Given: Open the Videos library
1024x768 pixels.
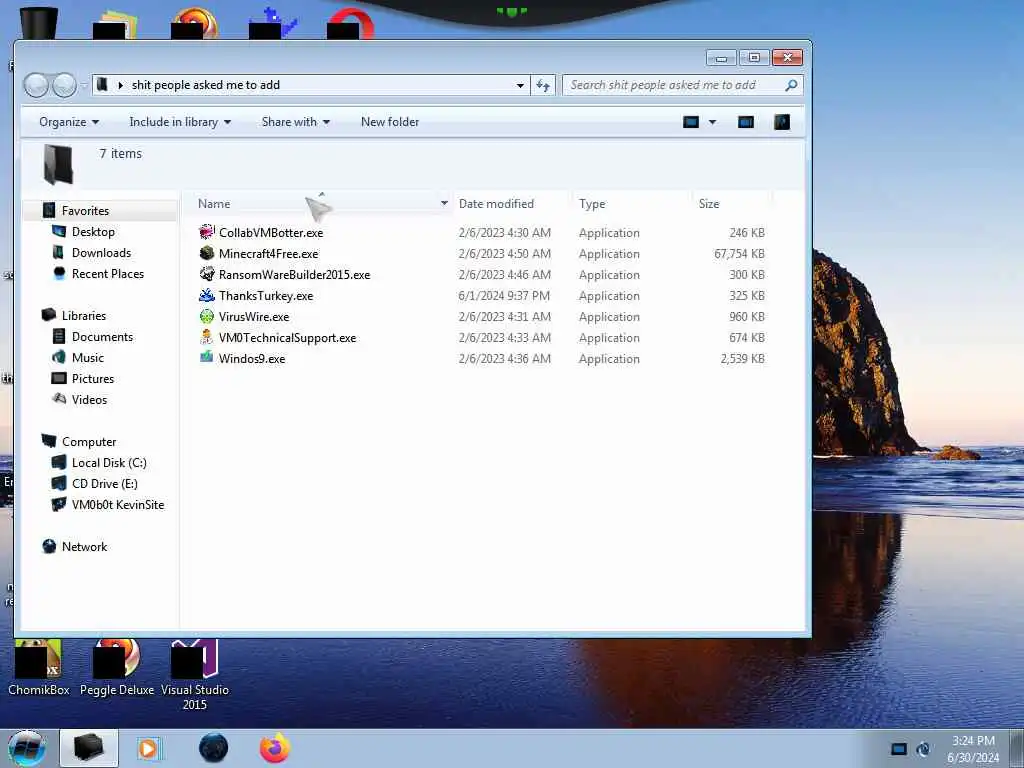Looking at the screenshot, I should tap(89, 400).
